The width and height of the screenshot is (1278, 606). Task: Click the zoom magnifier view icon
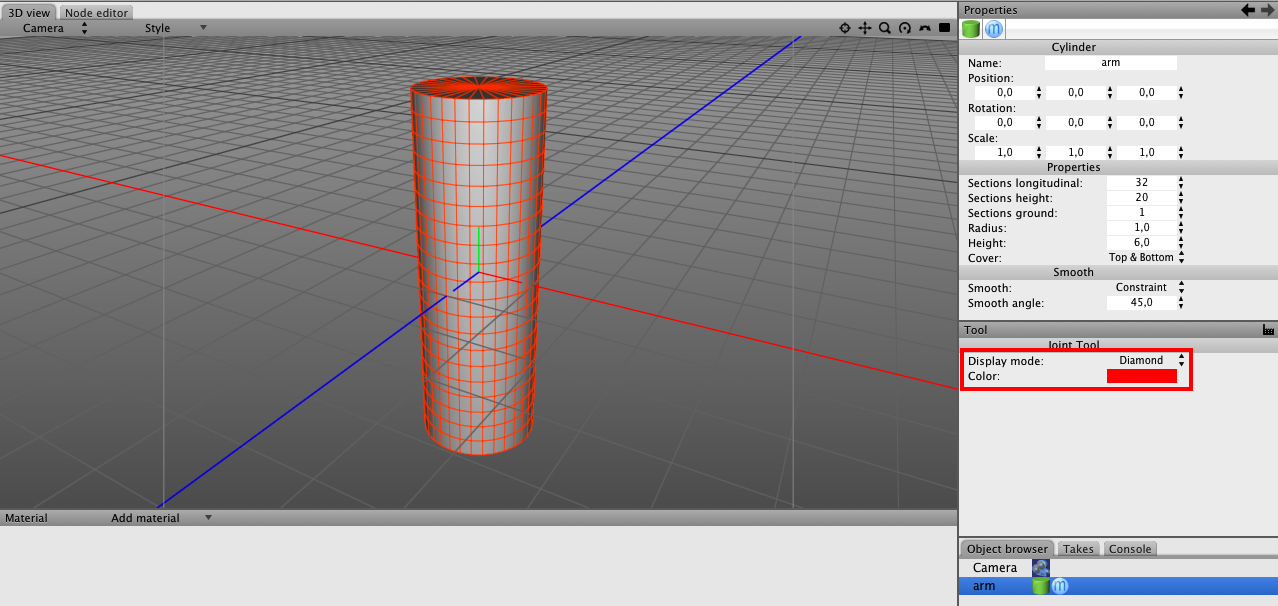pos(885,29)
